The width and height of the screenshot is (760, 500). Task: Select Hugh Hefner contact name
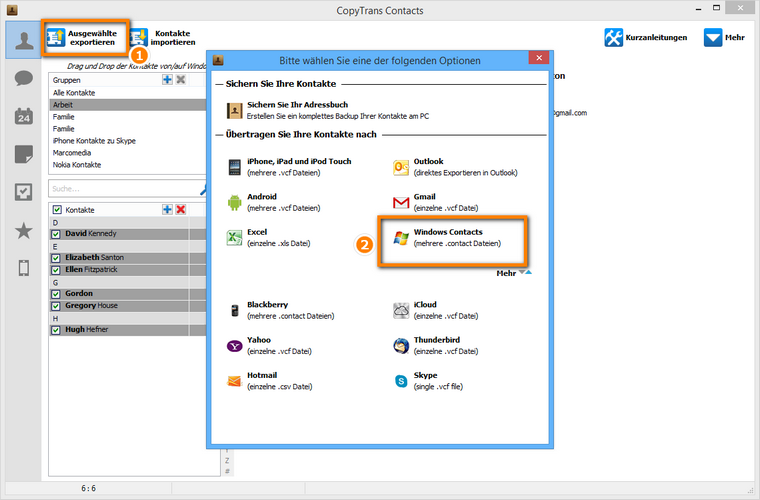[x=87, y=329]
